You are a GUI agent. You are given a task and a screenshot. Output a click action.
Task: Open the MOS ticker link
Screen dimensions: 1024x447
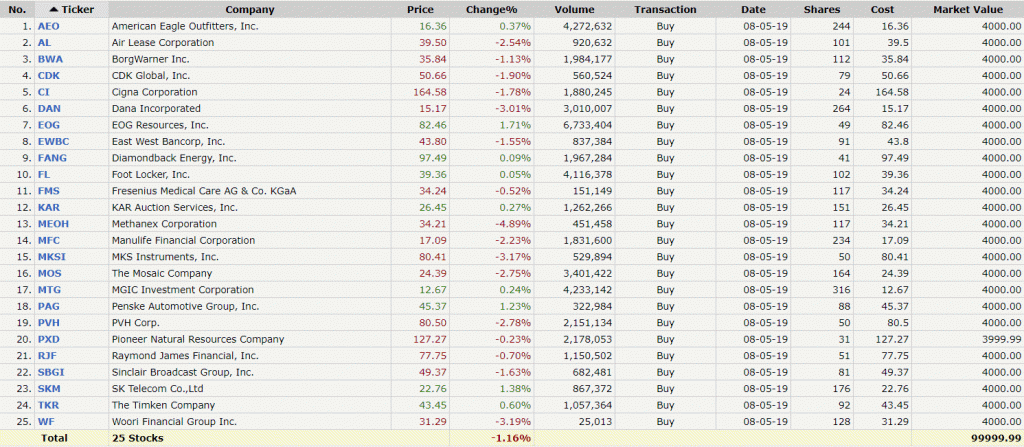(x=50, y=273)
